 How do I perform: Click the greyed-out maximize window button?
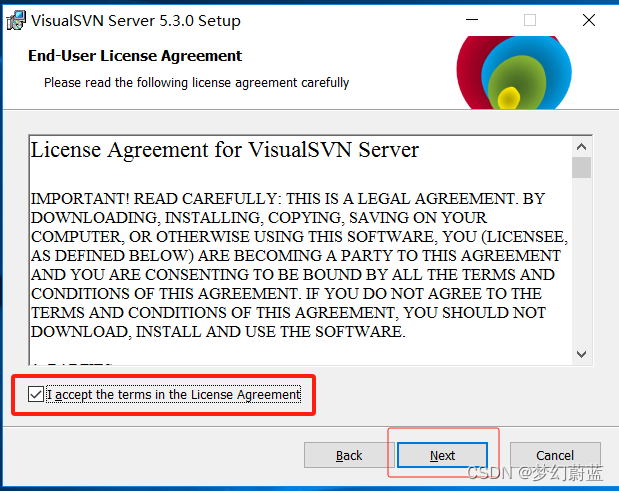click(x=530, y=20)
